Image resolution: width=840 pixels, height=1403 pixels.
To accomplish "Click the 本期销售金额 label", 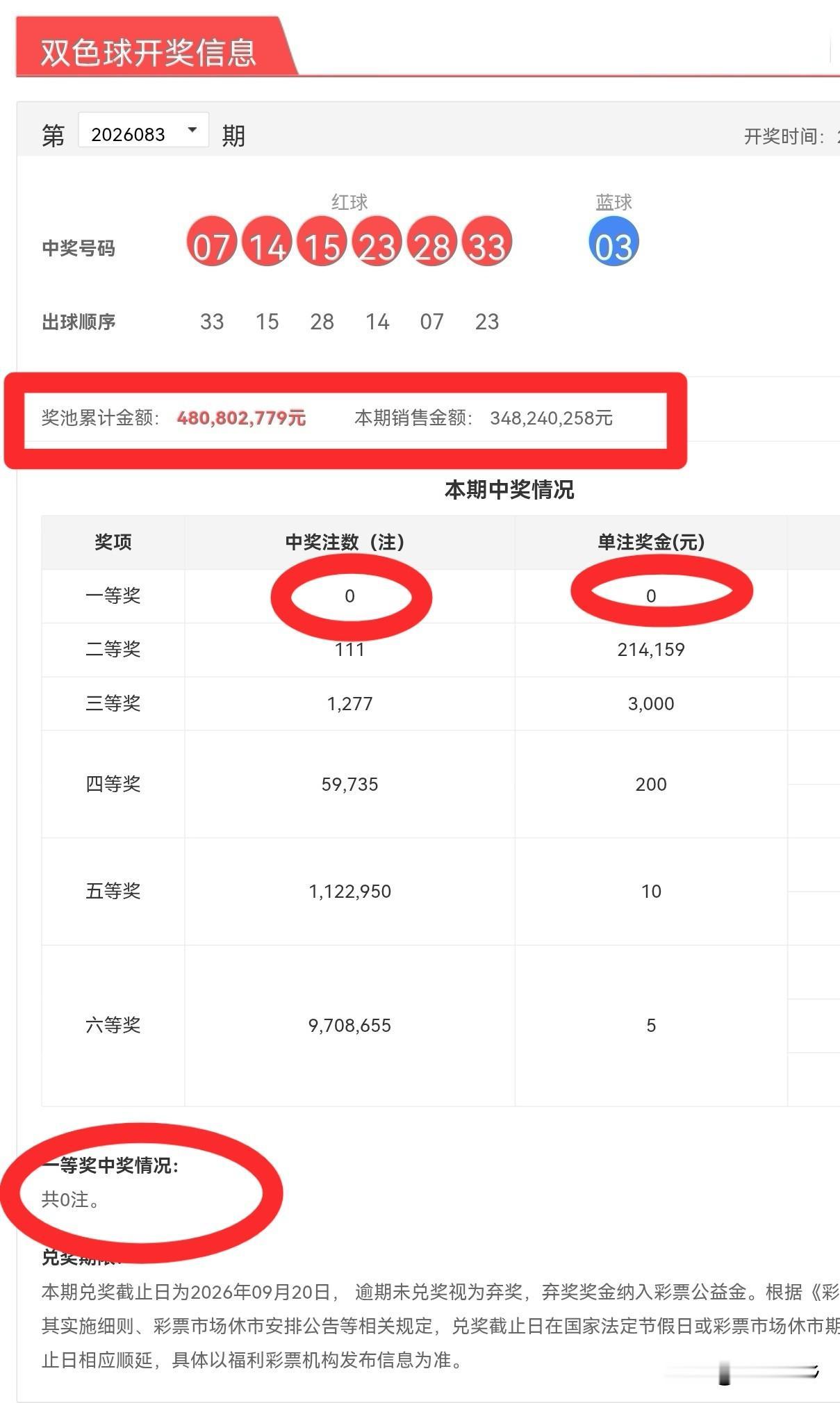I will 414,418.
